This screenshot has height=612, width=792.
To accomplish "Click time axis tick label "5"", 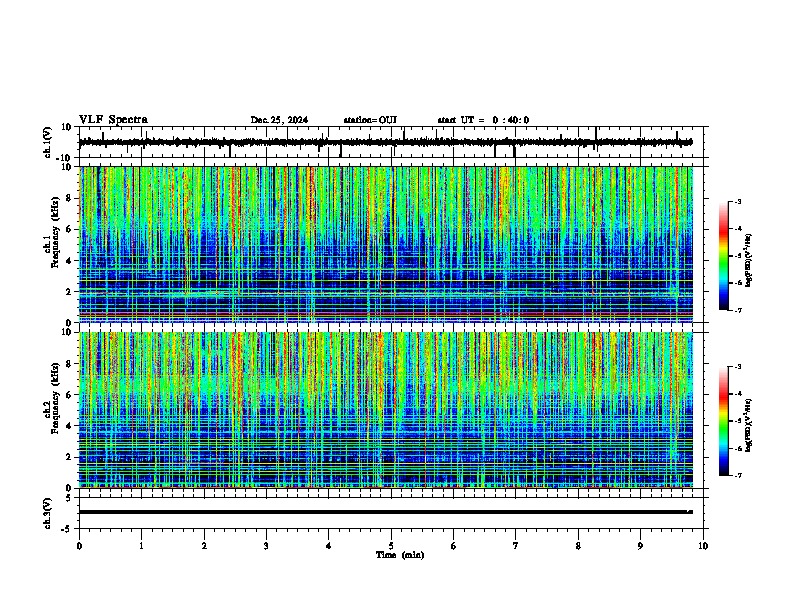I will (x=391, y=546).
